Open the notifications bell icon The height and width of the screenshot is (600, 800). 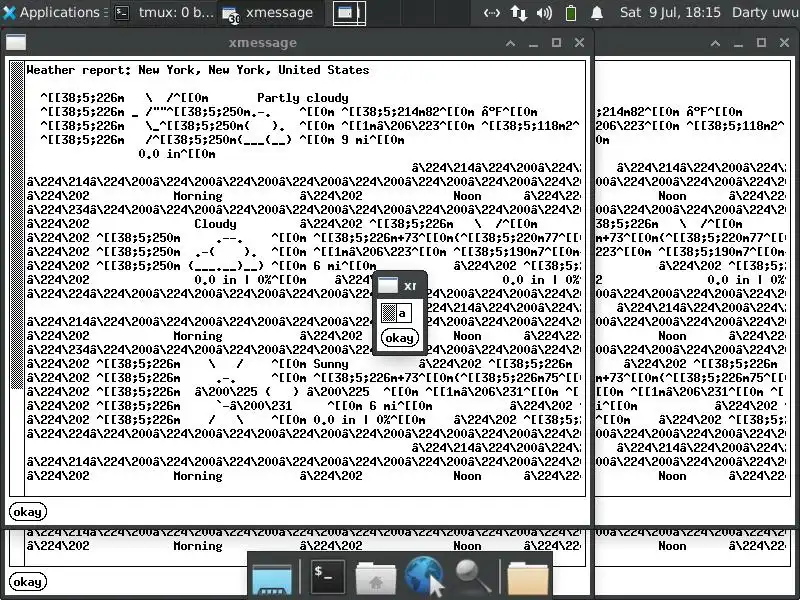(x=596, y=13)
